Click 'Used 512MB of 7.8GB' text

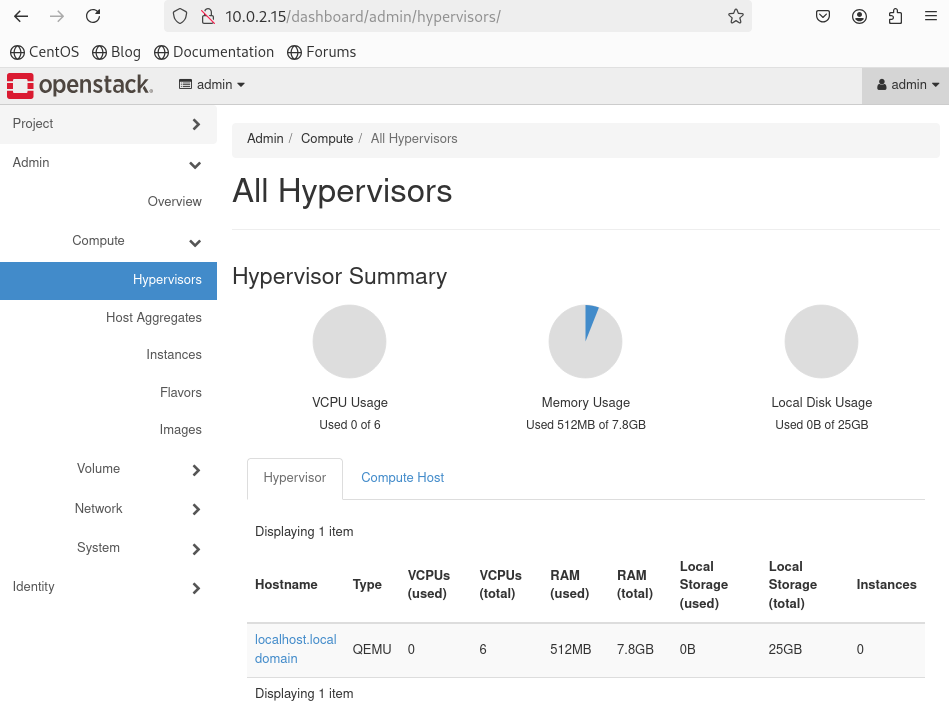(x=586, y=425)
